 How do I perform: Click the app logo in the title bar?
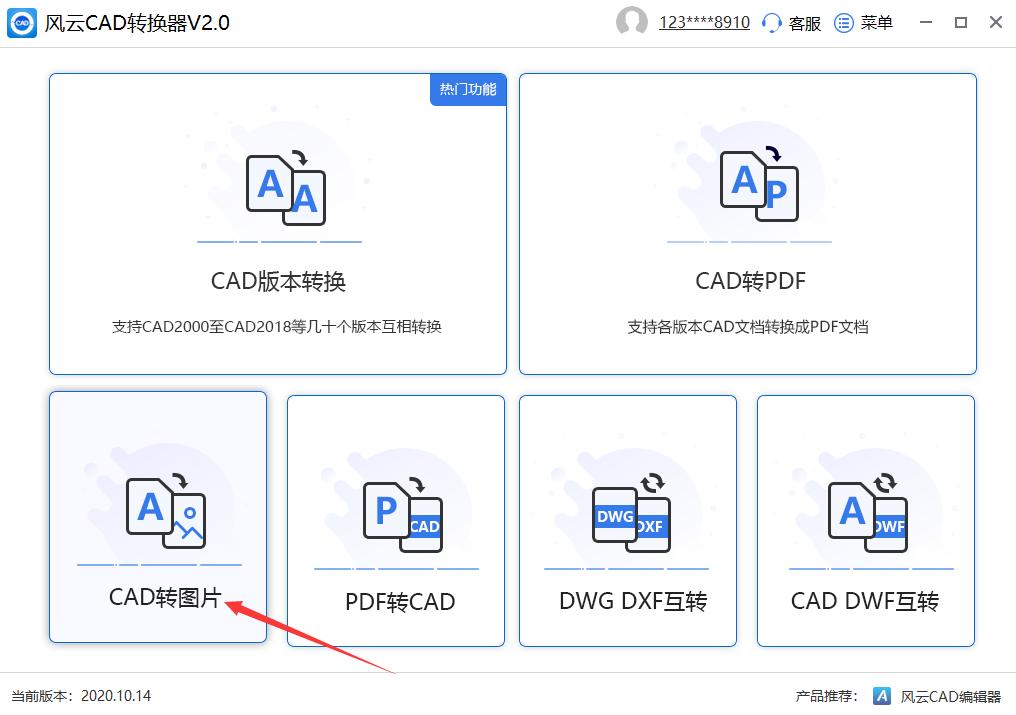pos(22,22)
